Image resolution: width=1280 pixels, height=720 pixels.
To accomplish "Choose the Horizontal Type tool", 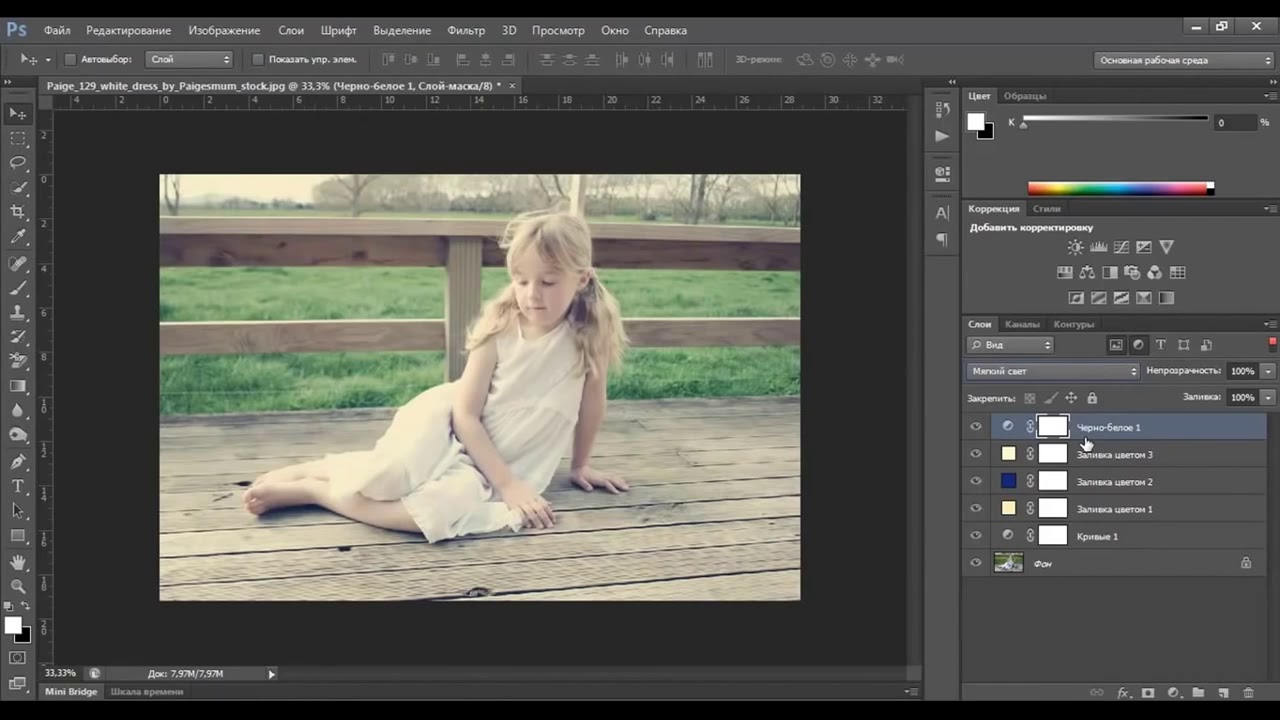I will coord(18,486).
